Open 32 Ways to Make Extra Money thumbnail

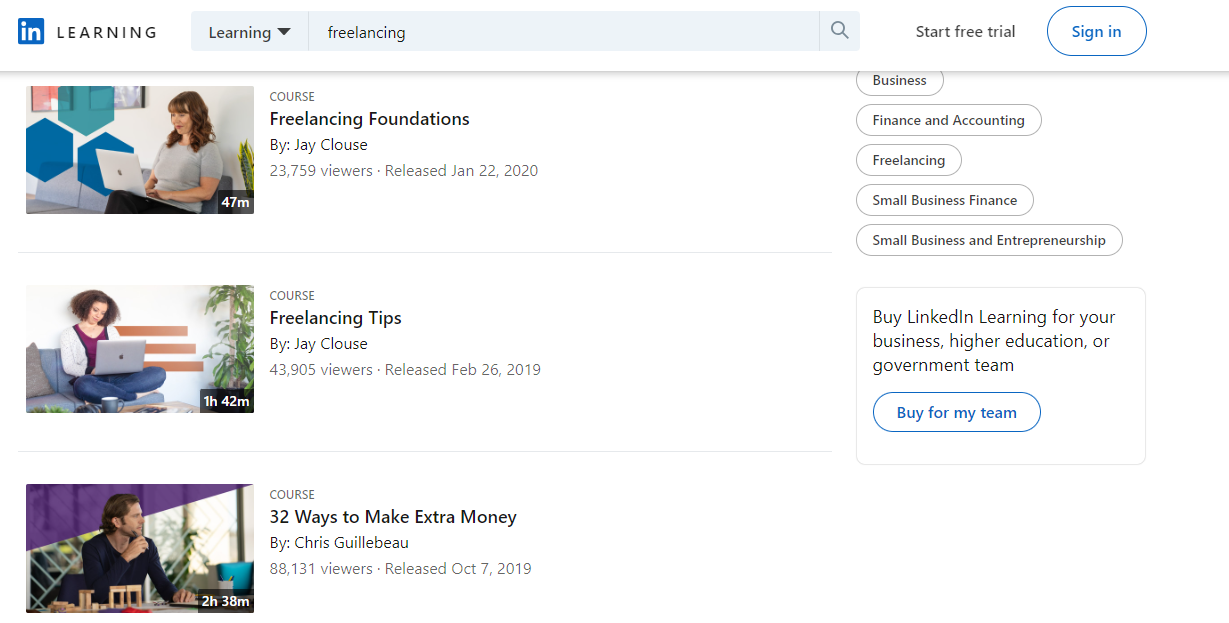coord(140,548)
